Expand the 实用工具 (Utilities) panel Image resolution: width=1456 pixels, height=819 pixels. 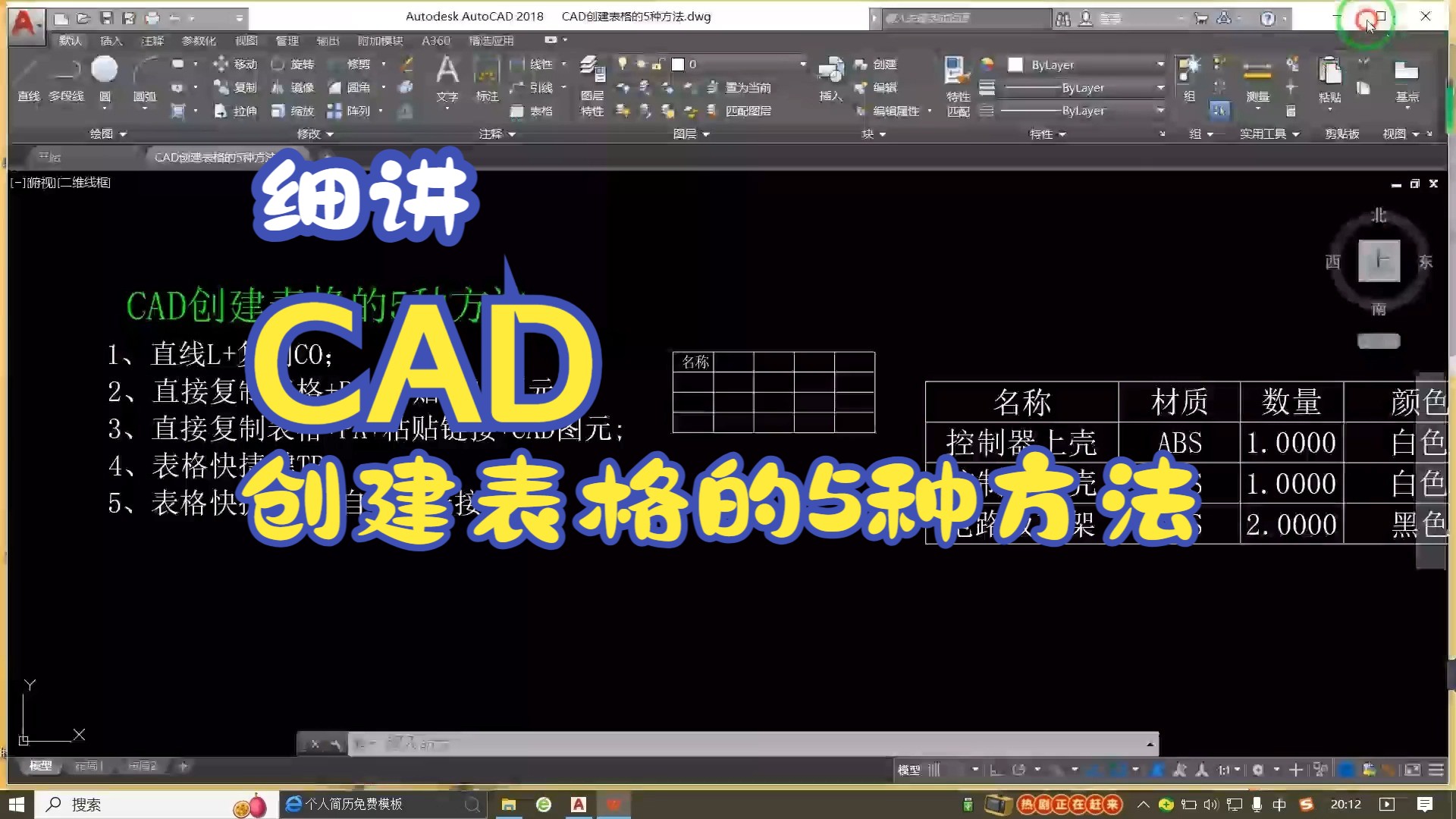1269,133
